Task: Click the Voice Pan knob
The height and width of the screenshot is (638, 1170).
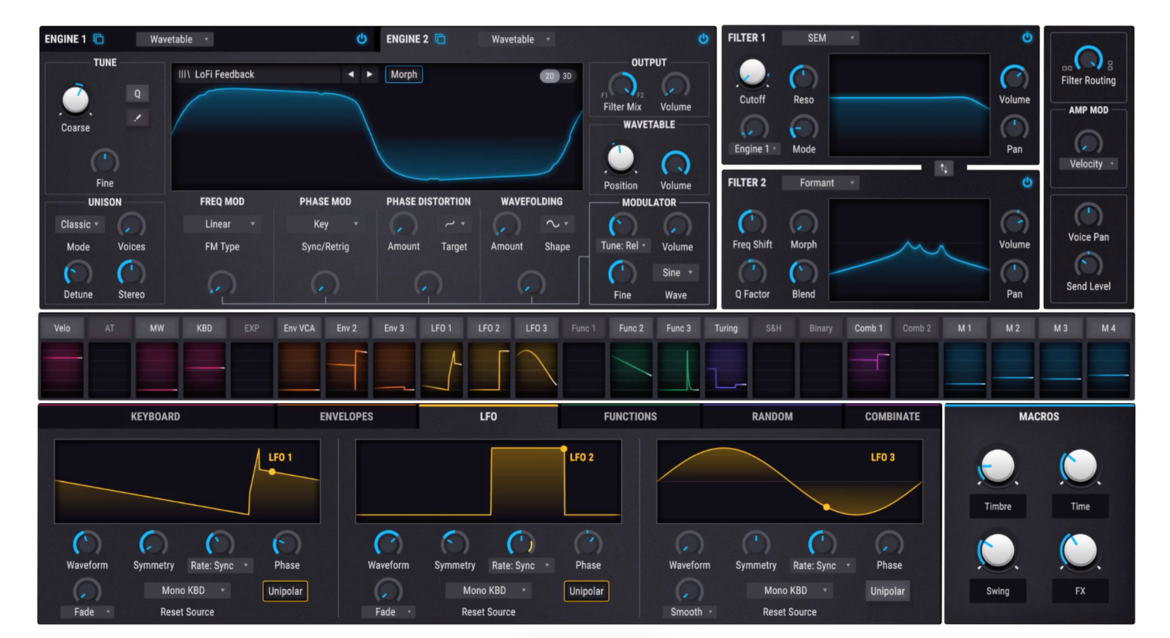Action: click(x=1088, y=216)
